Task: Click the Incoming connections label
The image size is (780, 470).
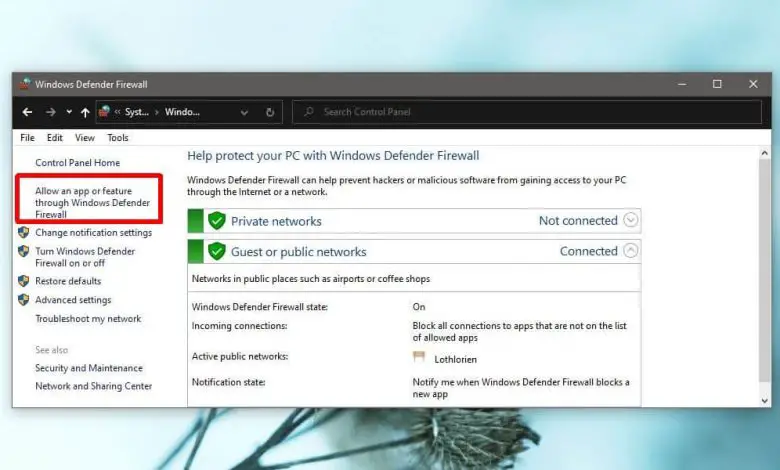Action: tap(239, 326)
